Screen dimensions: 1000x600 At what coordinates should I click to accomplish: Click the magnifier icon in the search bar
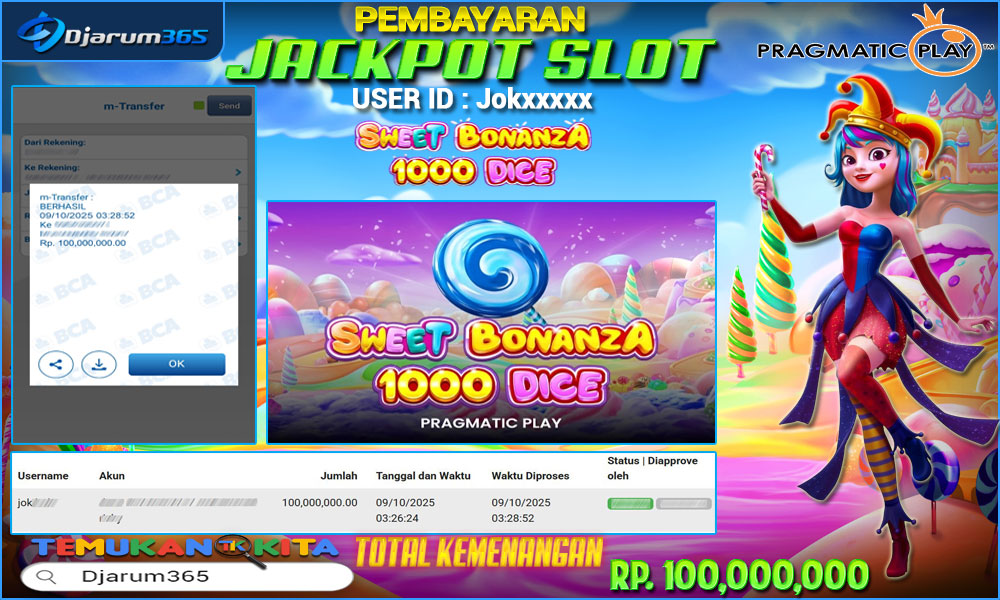tap(44, 577)
